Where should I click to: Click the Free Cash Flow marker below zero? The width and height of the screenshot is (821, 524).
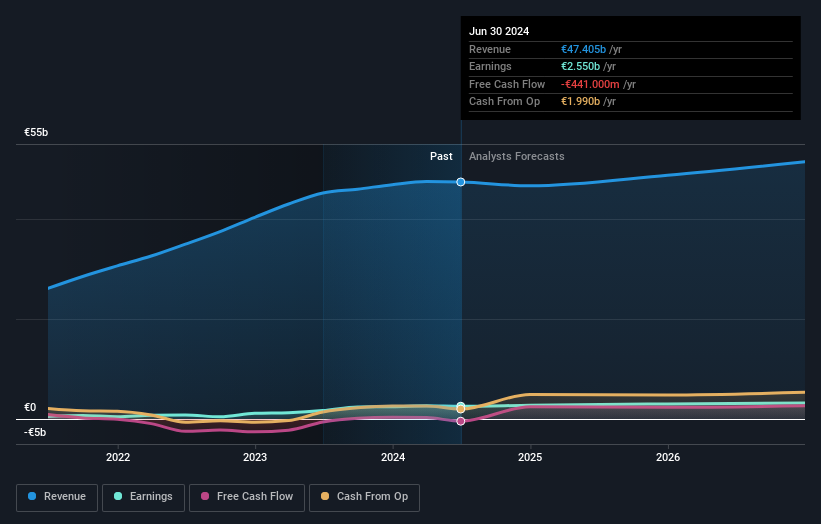pyautogui.click(x=460, y=421)
